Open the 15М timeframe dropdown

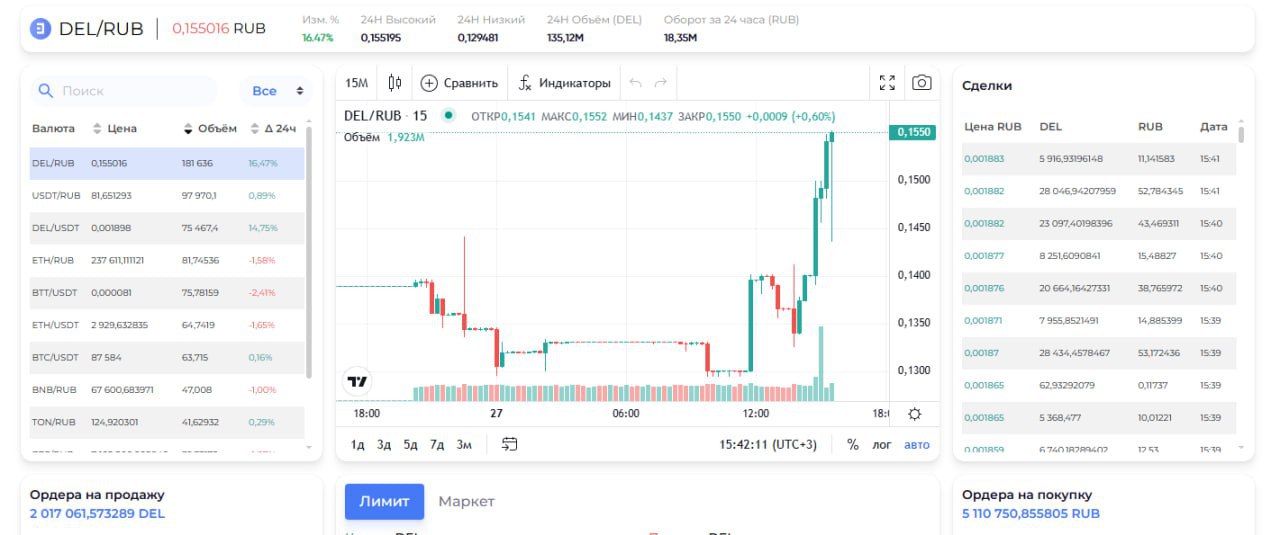(x=357, y=83)
